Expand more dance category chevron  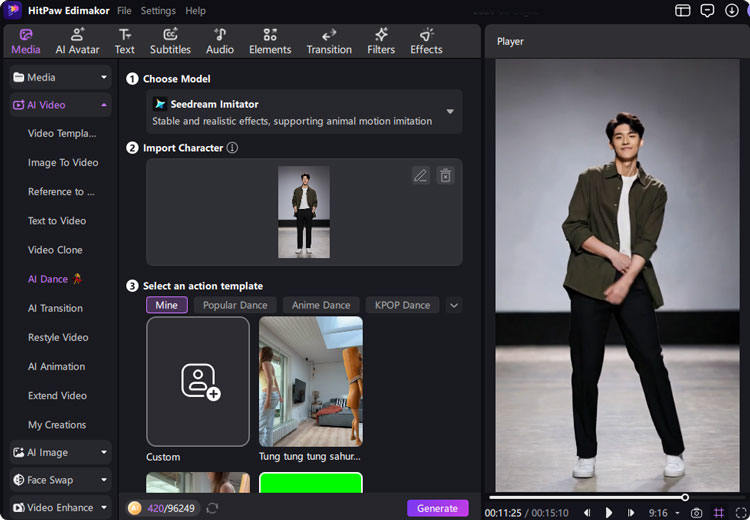pyautogui.click(x=454, y=305)
